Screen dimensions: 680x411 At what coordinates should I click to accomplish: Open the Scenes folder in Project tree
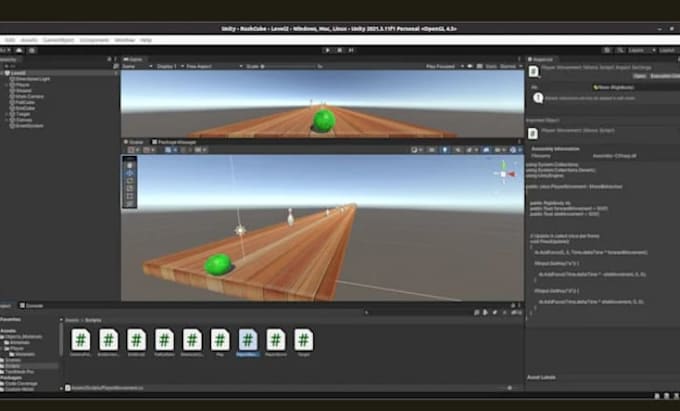coord(12,360)
